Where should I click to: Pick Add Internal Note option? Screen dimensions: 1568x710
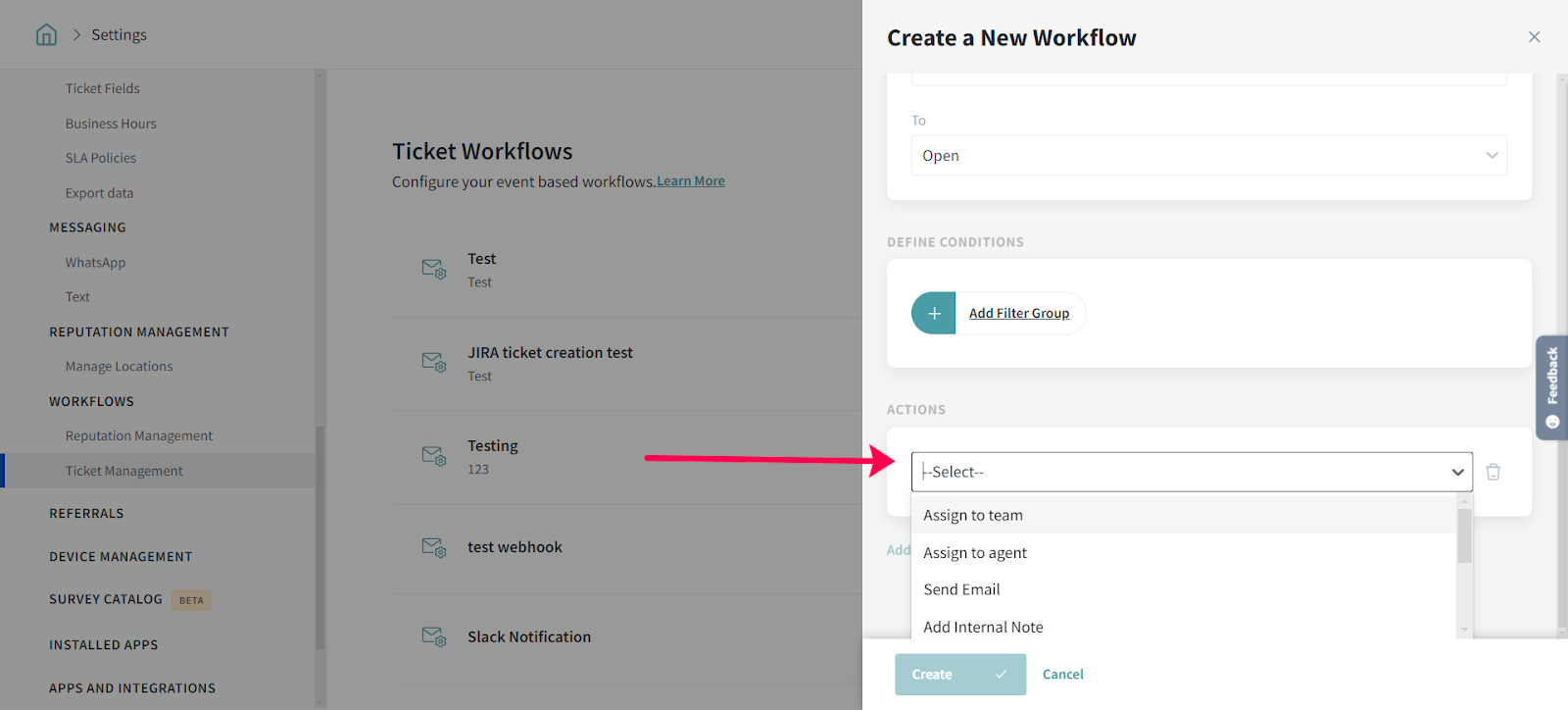(983, 628)
